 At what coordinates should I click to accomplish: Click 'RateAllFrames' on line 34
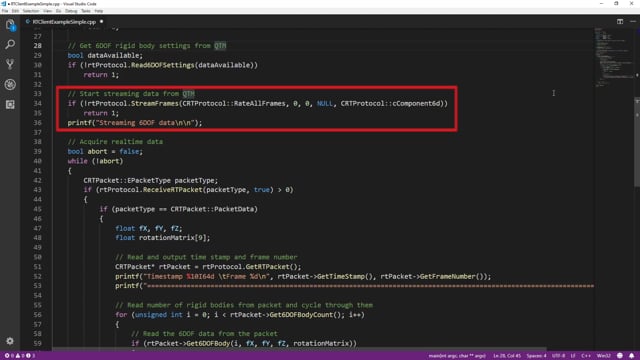click(x=260, y=103)
